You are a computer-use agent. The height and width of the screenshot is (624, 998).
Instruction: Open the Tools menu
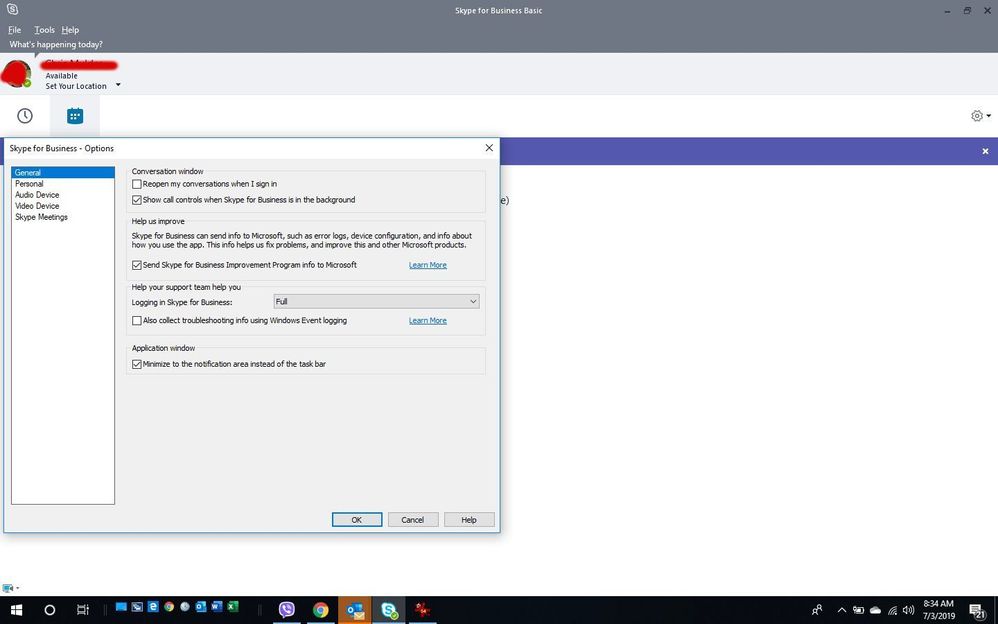44,30
